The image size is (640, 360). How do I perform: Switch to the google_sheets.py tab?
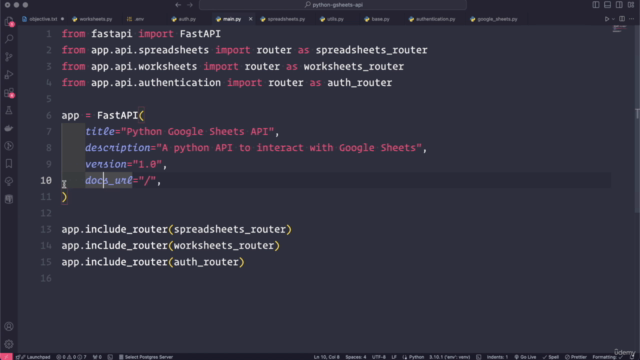pos(497,19)
